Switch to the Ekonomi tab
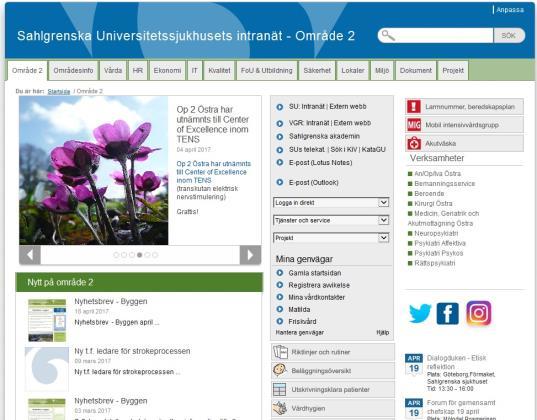 pyautogui.click(x=167, y=71)
